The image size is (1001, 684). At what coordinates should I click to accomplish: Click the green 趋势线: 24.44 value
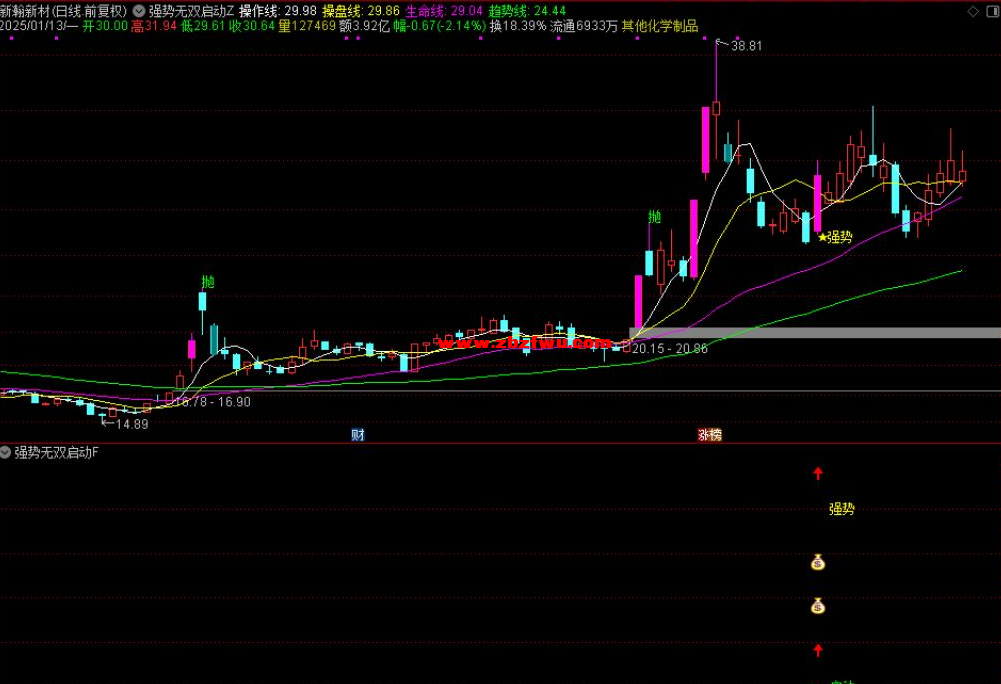pyautogui.click(x=527, y=11)
